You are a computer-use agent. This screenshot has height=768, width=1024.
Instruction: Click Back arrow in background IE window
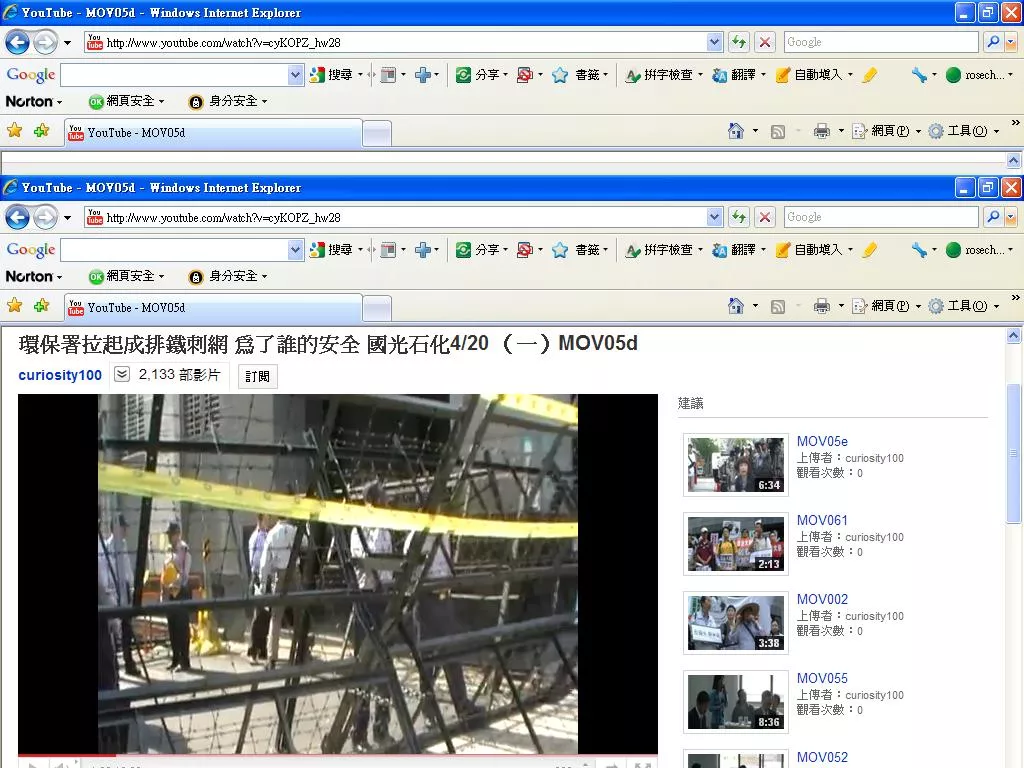[x=18, y=42]
